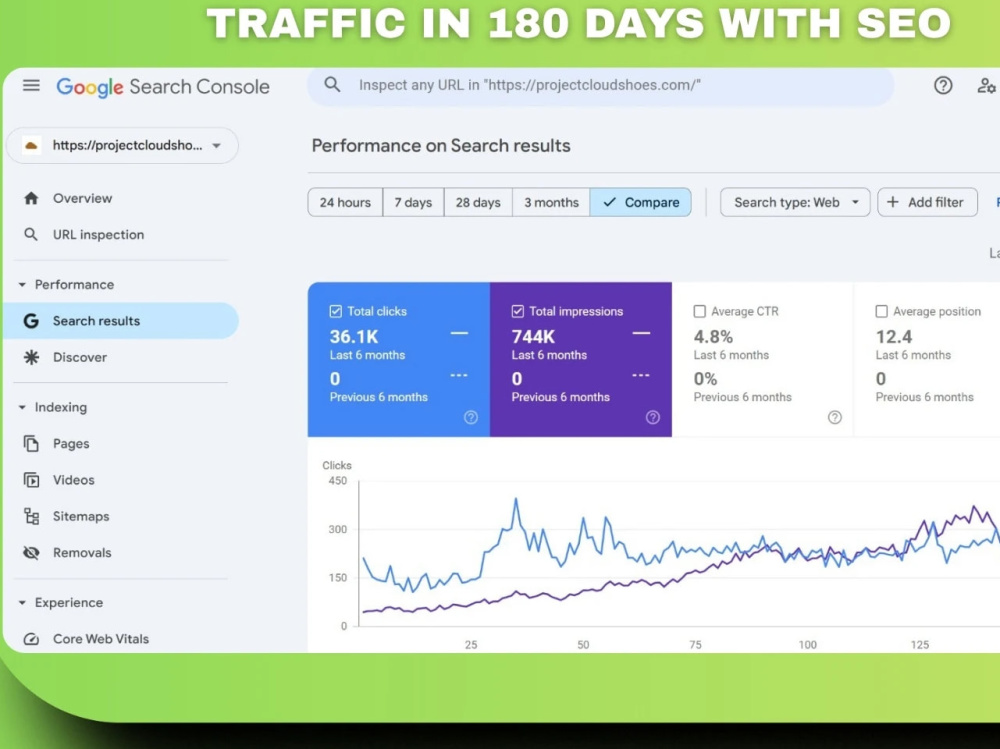Toggle the Total impressions checkbox
The width and height of the screenshot is (1000, 749).
point(518,311)
